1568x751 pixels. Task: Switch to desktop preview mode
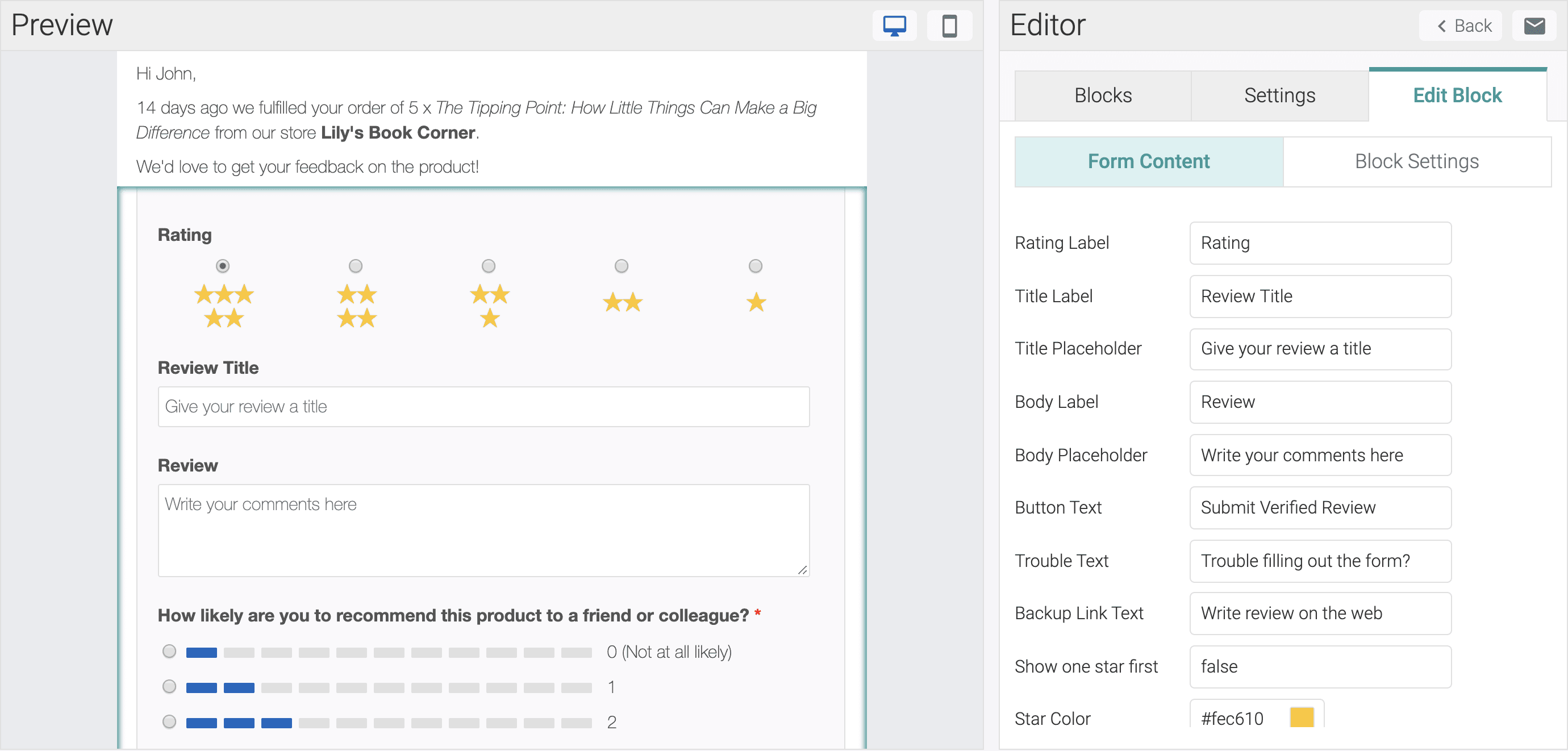(x=894, y=26)
